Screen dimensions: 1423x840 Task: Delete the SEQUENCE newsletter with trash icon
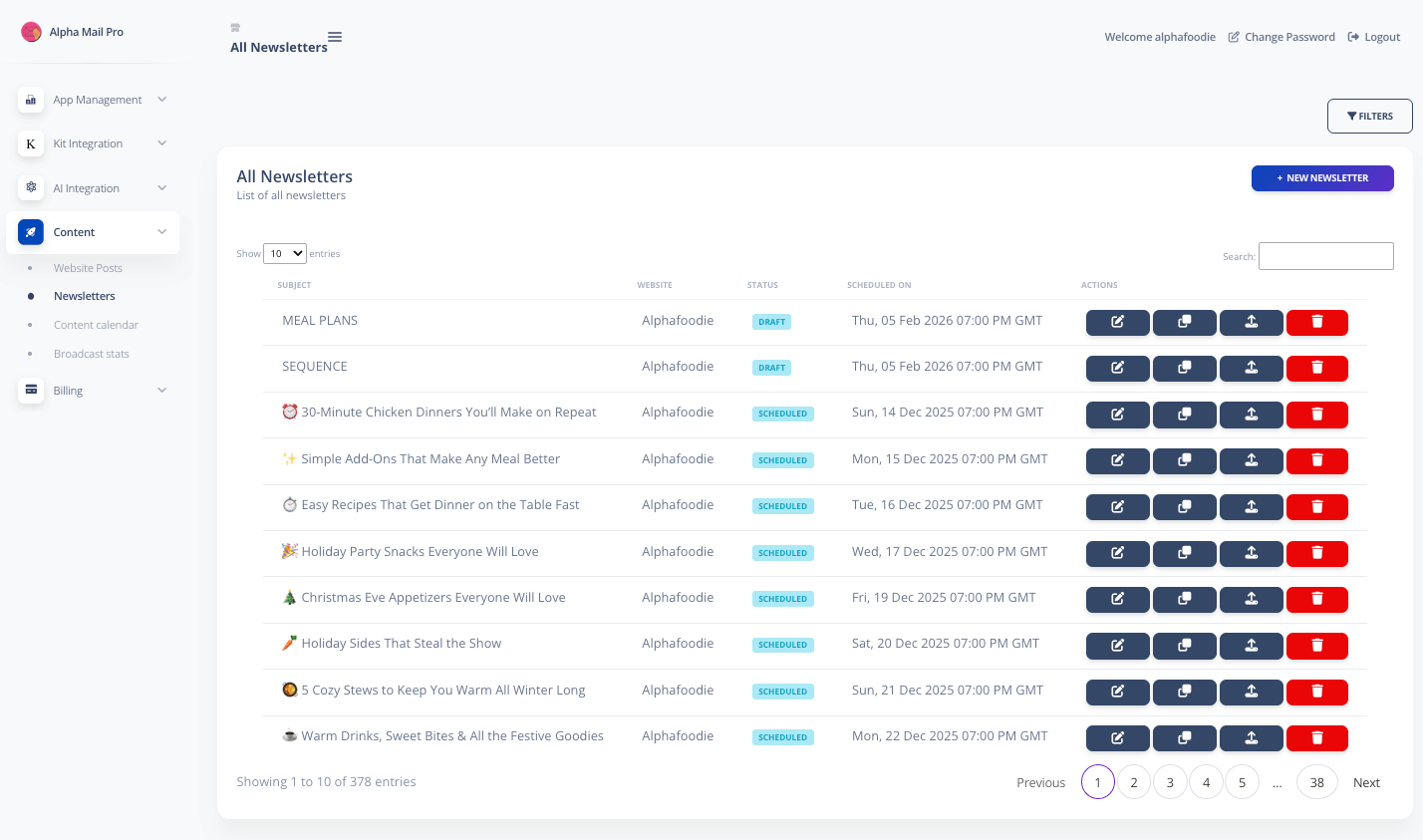1317,368
